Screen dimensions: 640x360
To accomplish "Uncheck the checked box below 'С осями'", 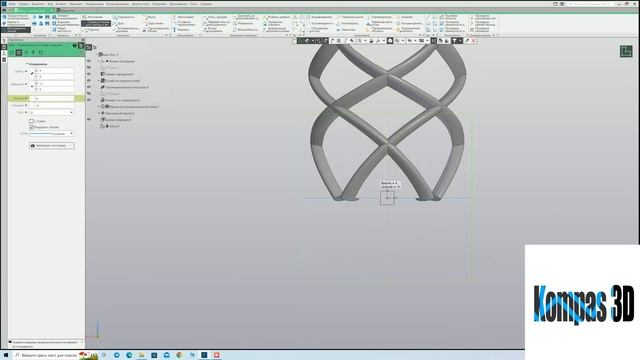I will pos(31,127).
